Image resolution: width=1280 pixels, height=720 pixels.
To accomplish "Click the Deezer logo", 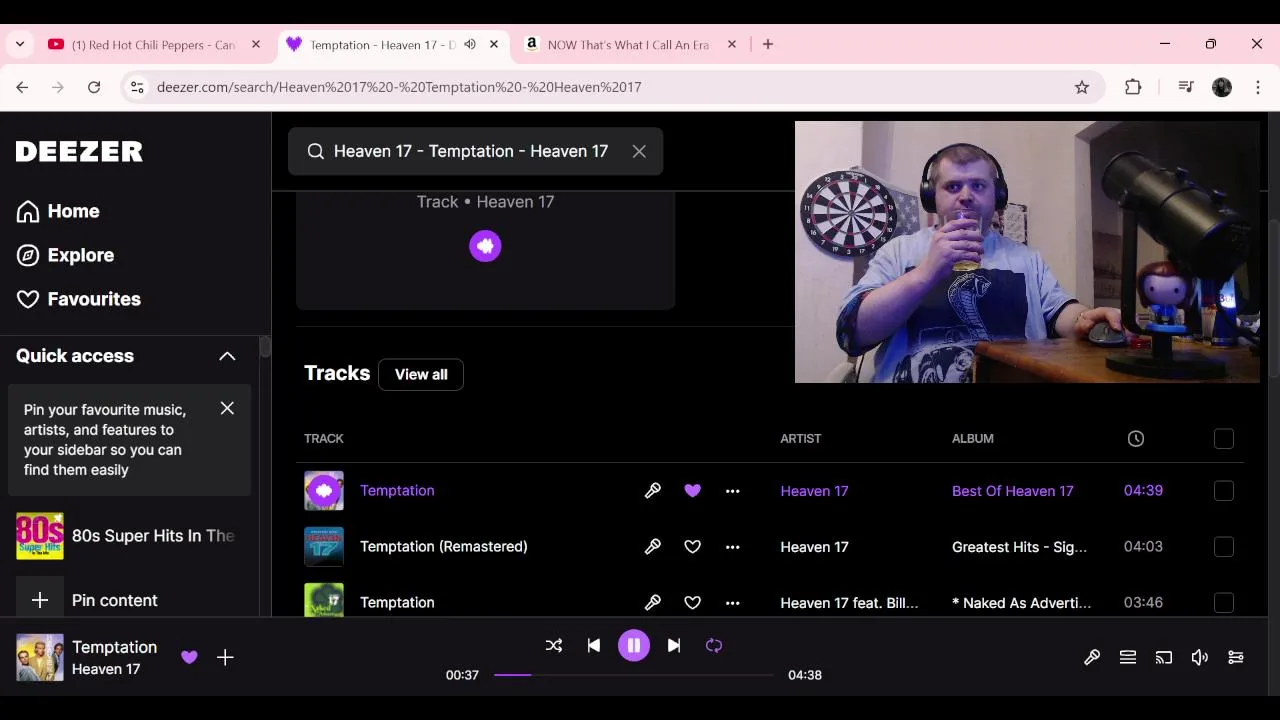I will (79, 151).
